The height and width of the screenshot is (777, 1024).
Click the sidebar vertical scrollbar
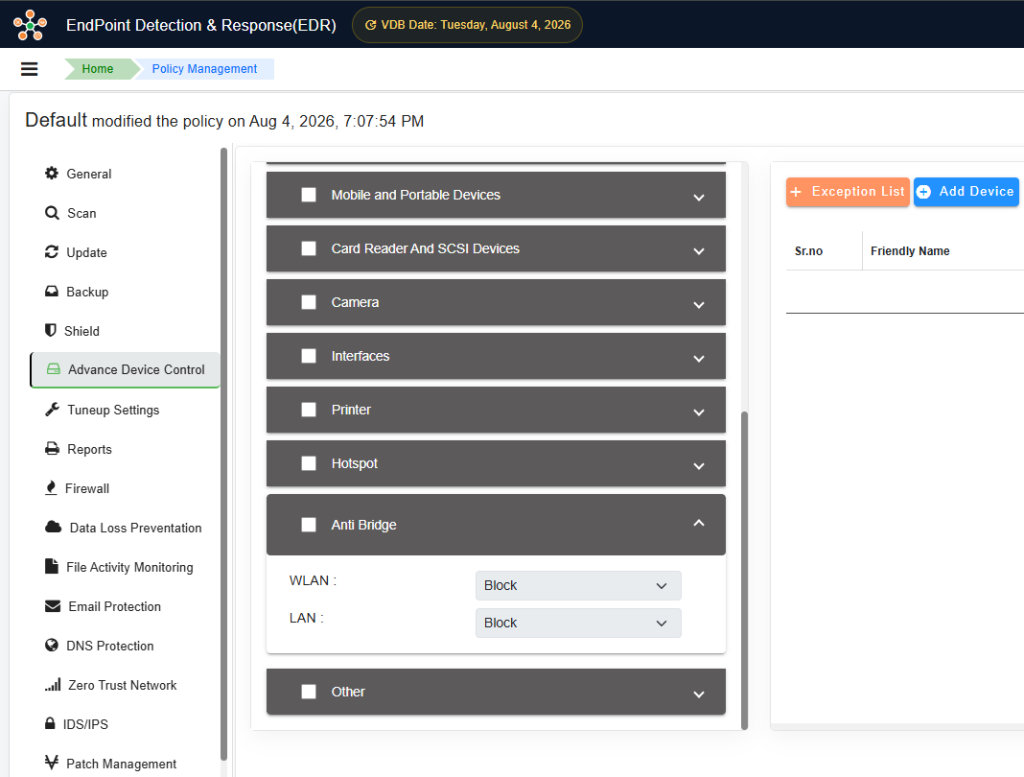click(224, 453)
